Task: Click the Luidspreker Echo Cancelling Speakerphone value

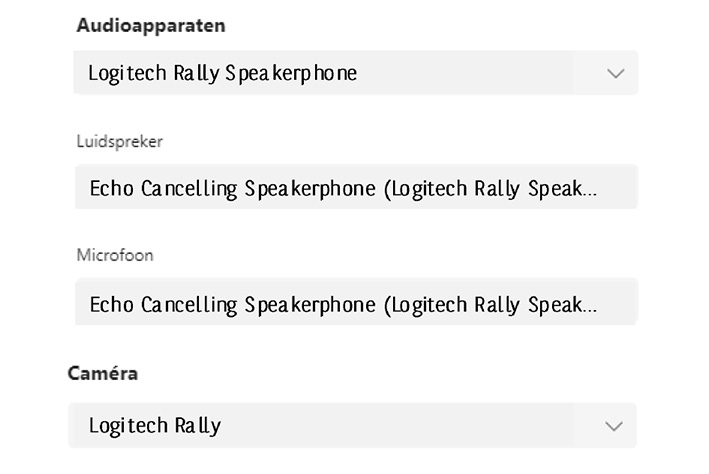Action: (x=343, y=188)
